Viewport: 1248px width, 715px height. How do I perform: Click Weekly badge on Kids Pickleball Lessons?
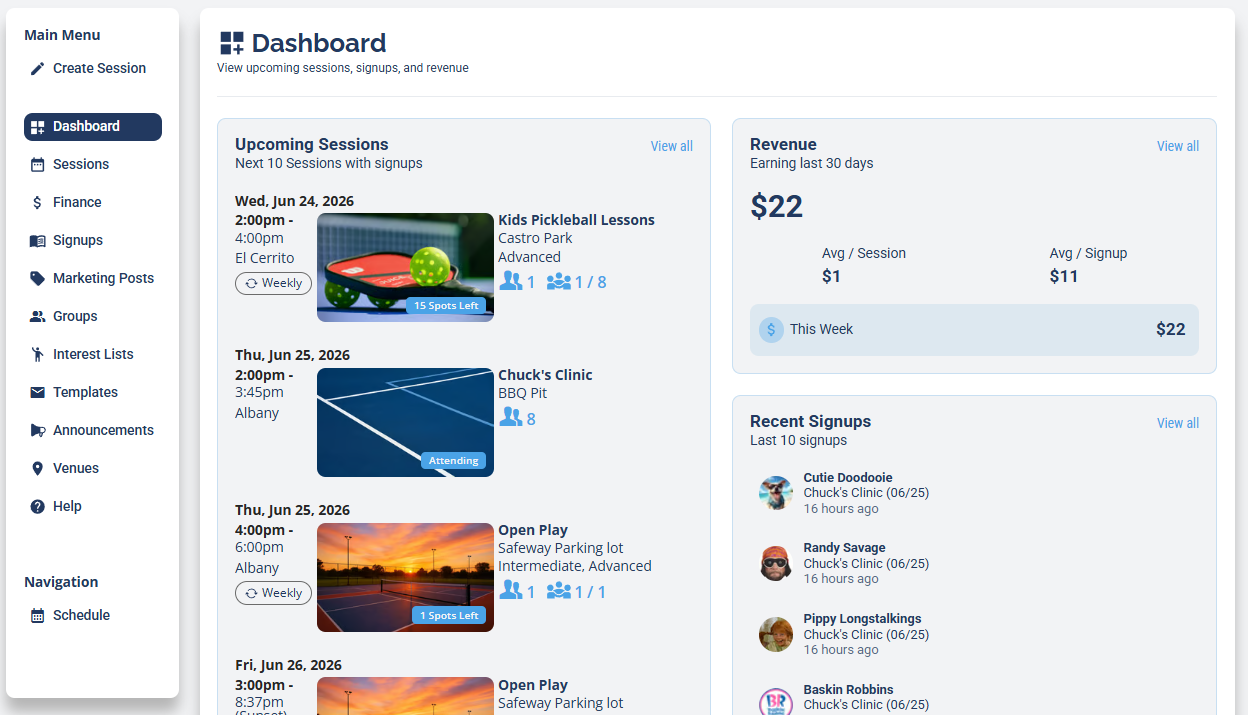point(273,283)
